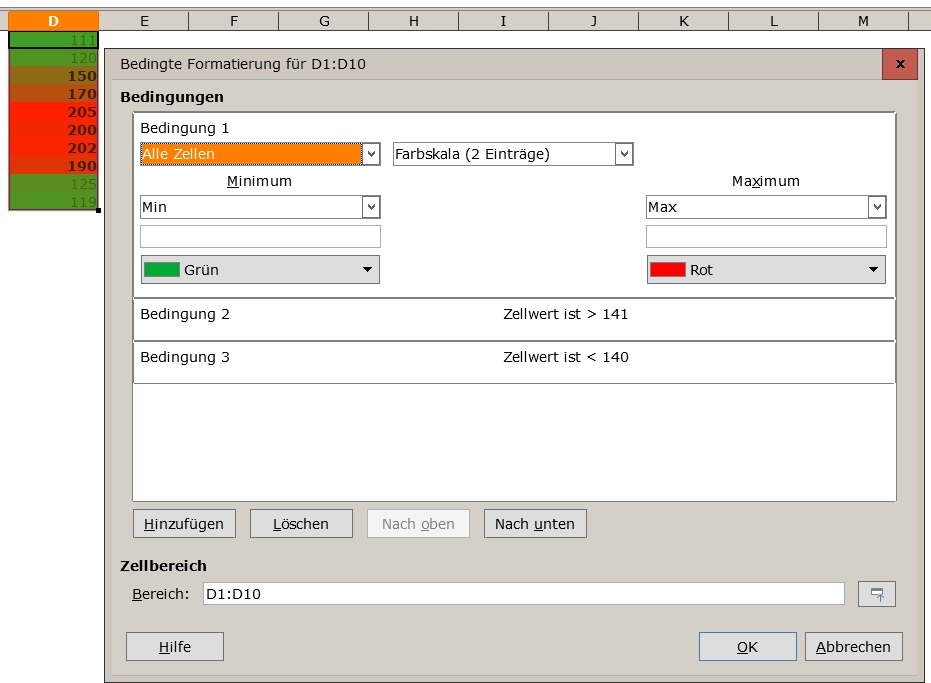Image resolution: width=931 pixels, height=683 pixels.
Task: Open the Minimum type dropdown showing Min
Action: tap(260, 207)
